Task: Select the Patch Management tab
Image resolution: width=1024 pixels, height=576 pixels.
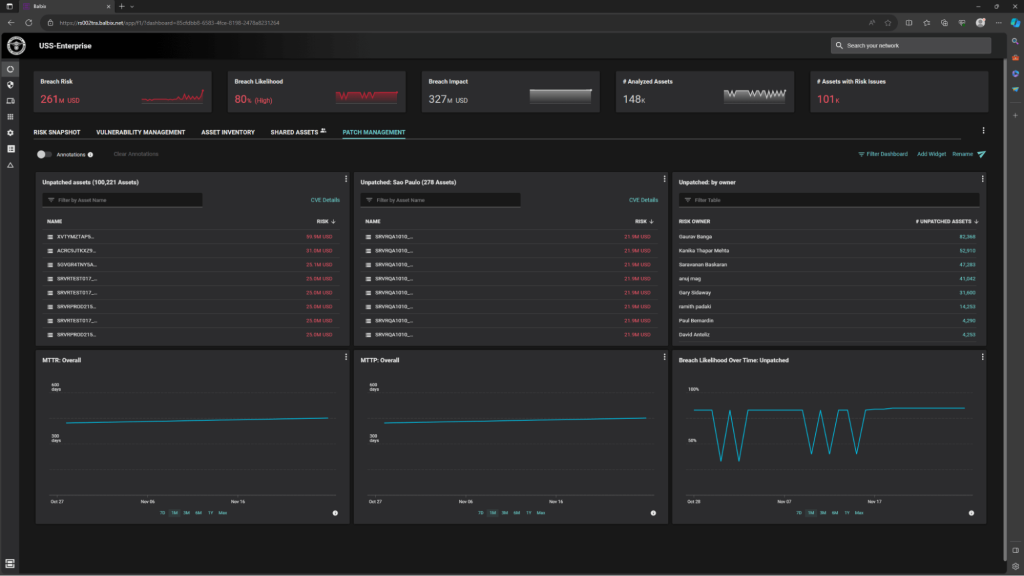Action: click(x=374, y=133)
